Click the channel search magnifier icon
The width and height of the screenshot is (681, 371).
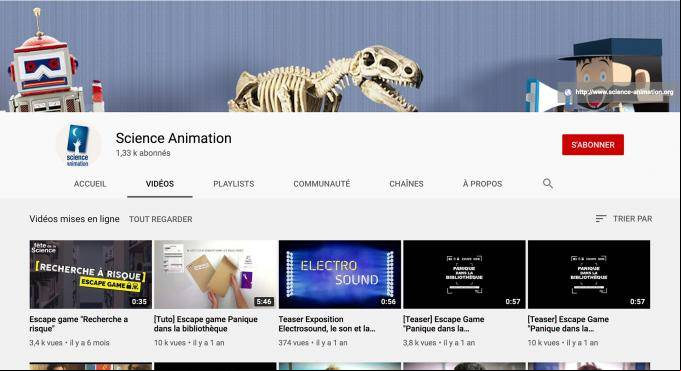point(548,183)
